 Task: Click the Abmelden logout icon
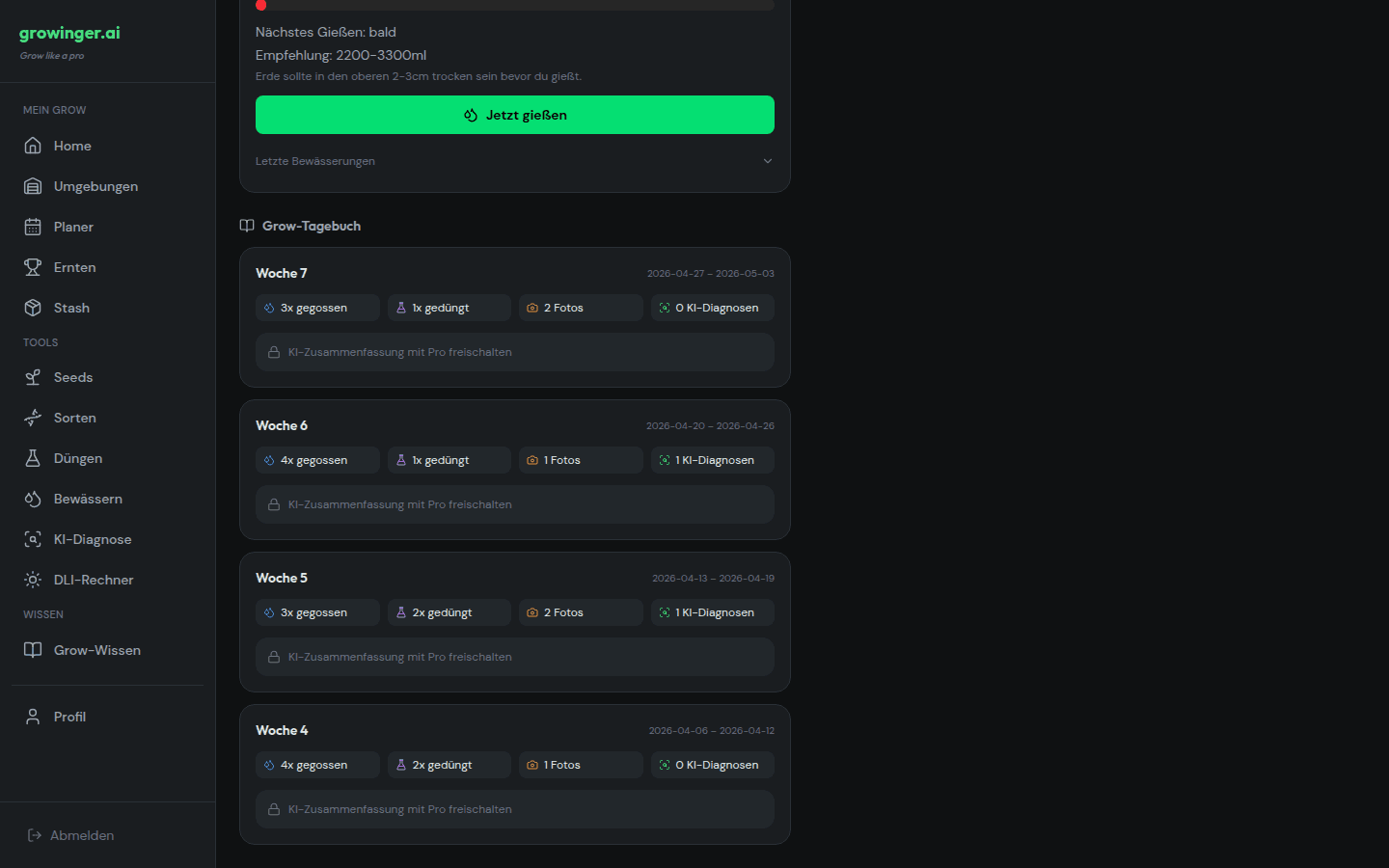35,835
